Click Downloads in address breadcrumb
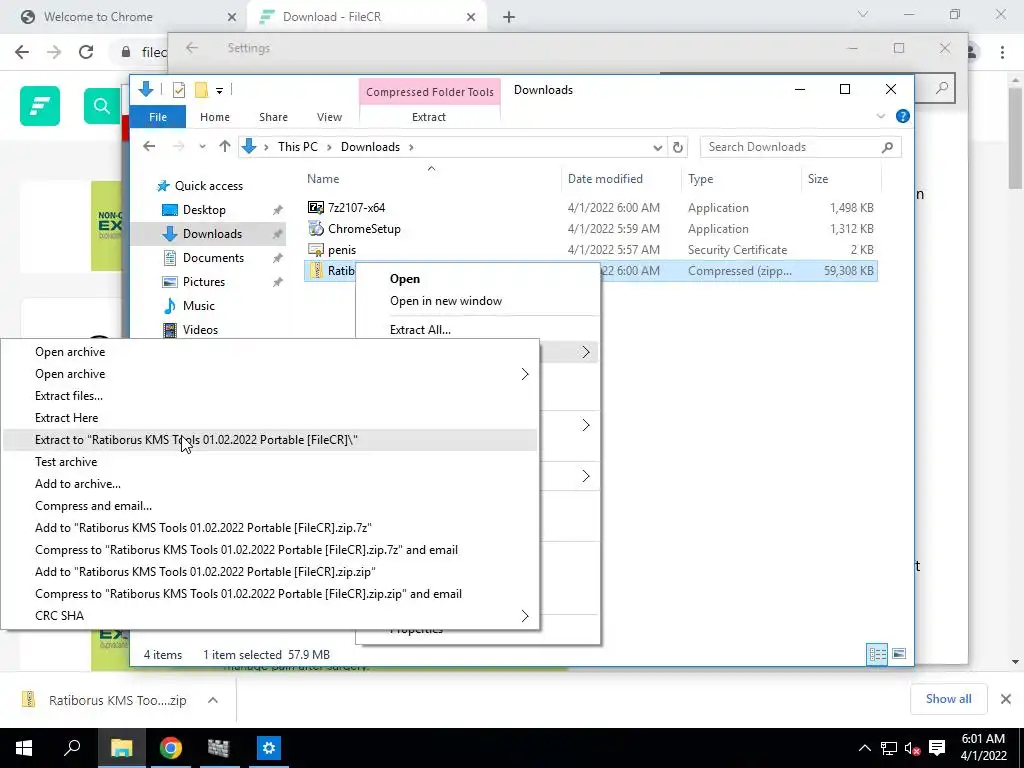Viewport: 1024px width, 768px height. [x=370, y=147]
